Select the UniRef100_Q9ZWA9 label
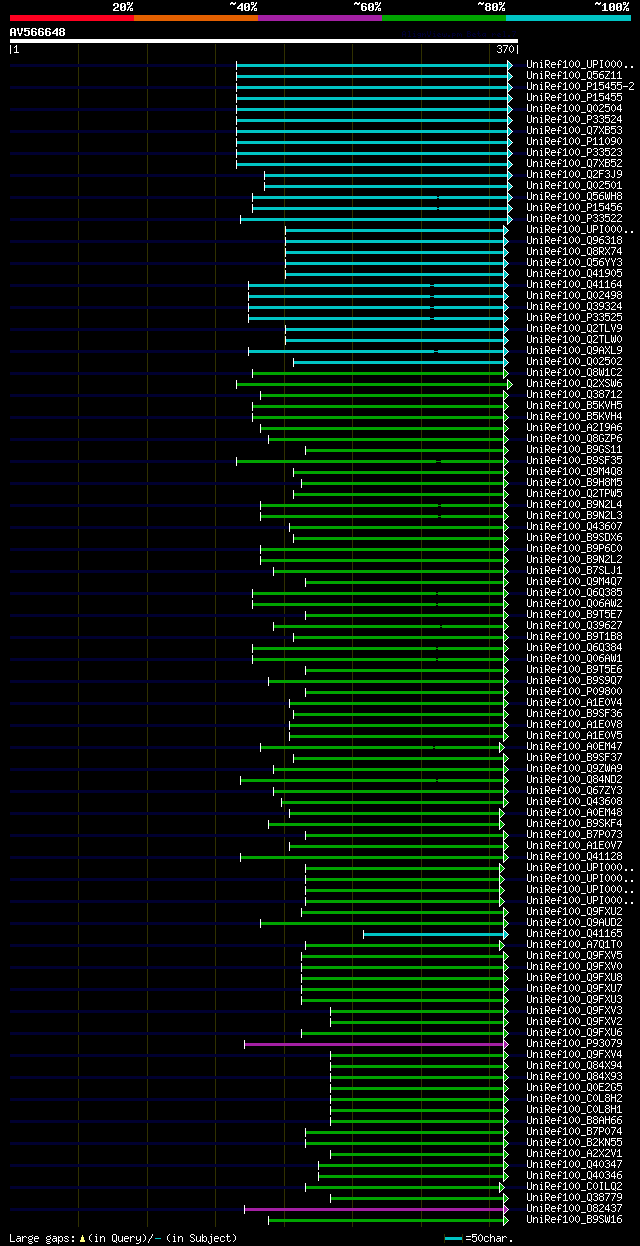The width and height of the screenshot is (640, 1246). [x=574, y=768]
